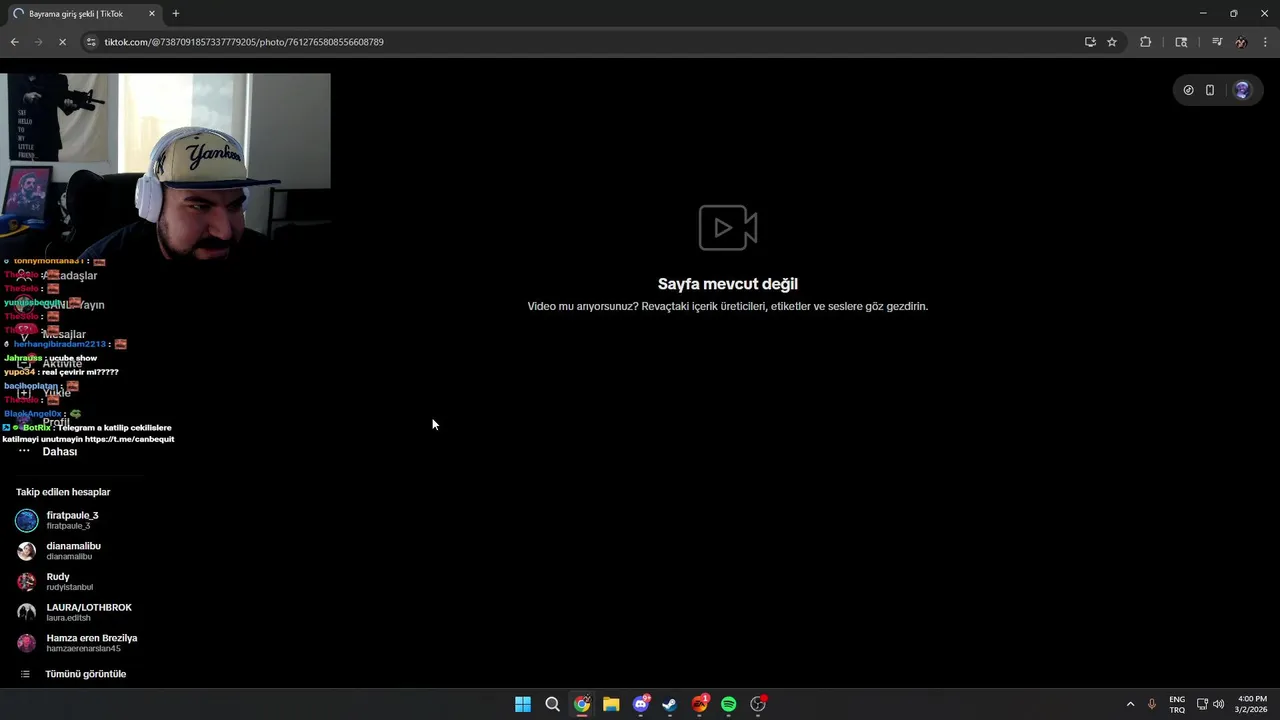Click Hamza eren Brezilya profile avatar
This screenshot has height=720, width=1280.
tap(27, 643)
